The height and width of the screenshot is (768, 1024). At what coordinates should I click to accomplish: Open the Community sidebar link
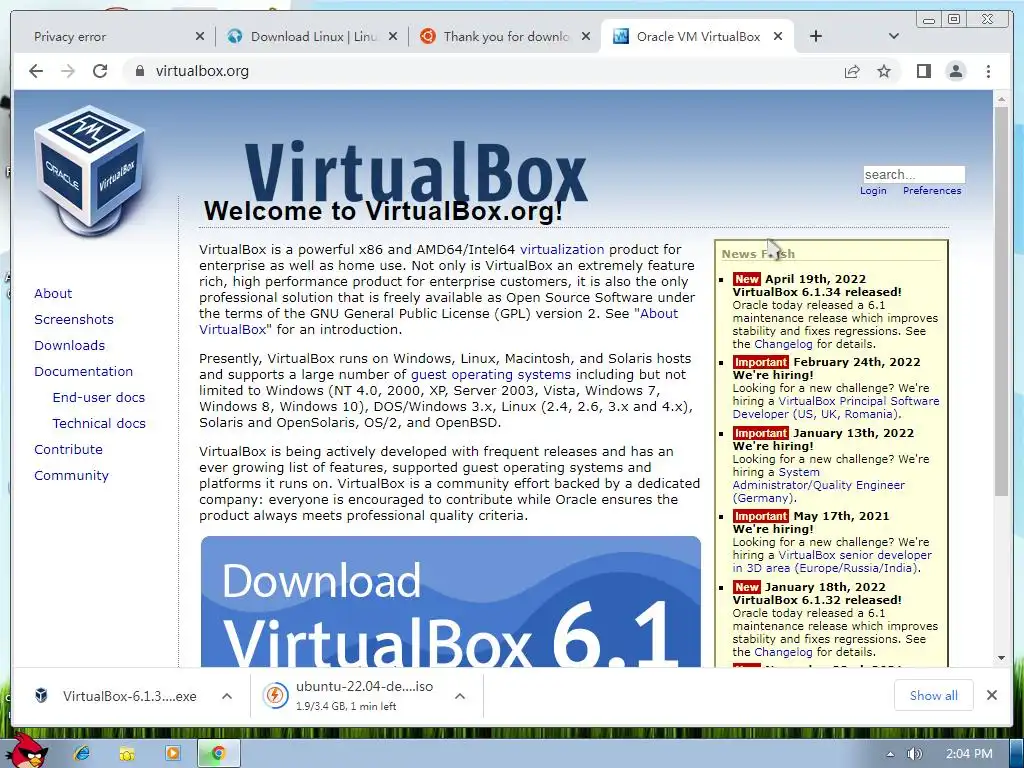[x=71, y=475]
